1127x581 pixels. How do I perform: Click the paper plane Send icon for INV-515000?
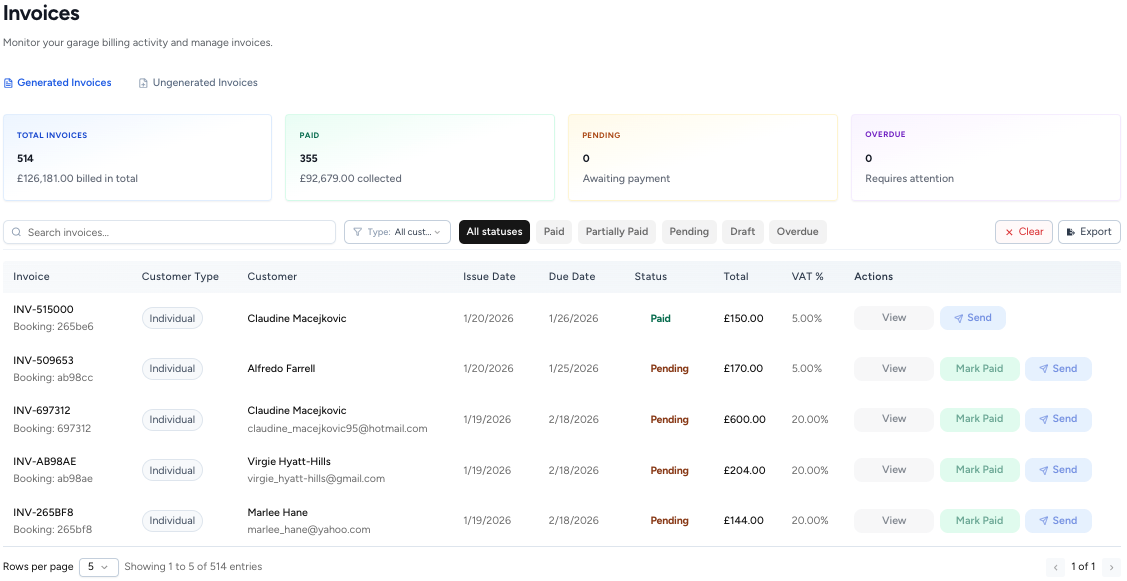(958, 317)
